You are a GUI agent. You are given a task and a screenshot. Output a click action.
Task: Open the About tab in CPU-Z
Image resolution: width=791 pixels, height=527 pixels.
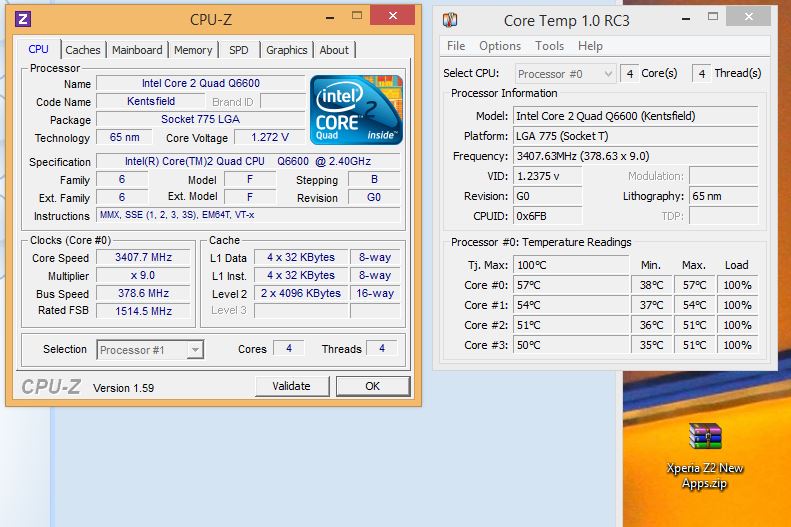coord(334,50)
